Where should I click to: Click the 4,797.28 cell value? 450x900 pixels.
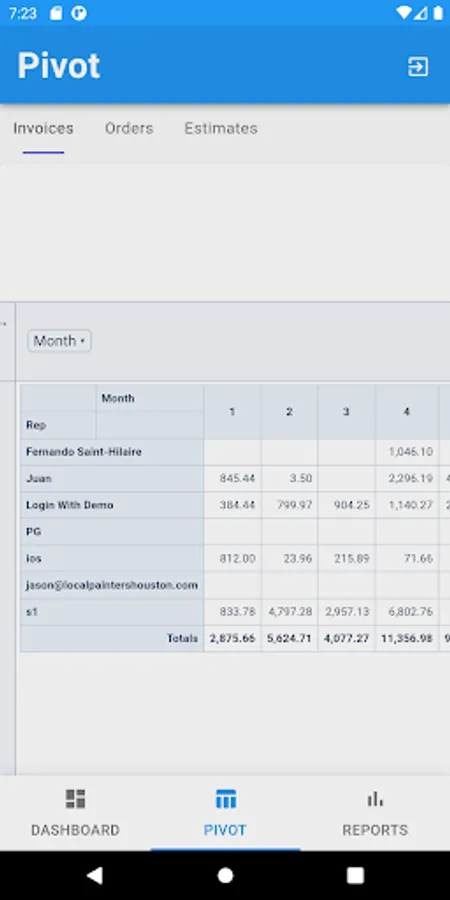[x=290, y=612]
